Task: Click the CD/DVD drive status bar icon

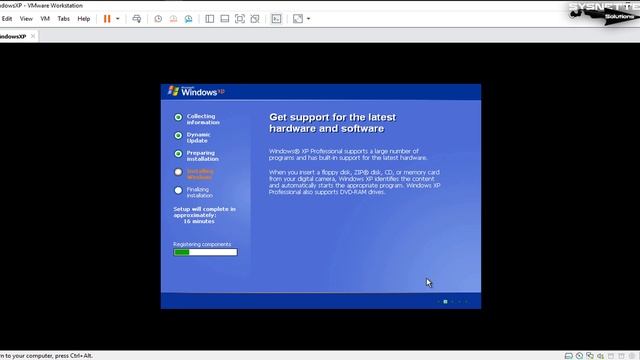Action: click(x=579, y=356)
